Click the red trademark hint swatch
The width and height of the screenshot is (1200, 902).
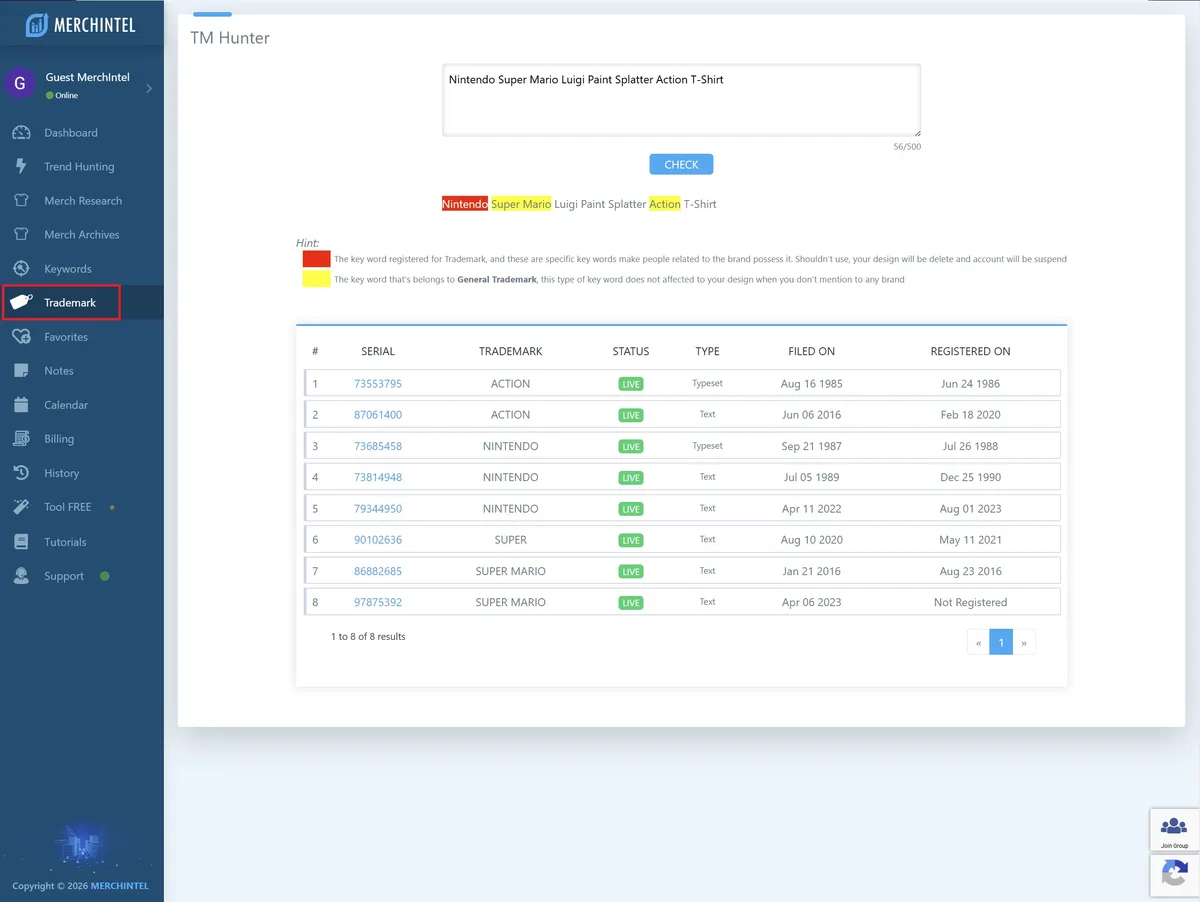[x=316, y=259]
